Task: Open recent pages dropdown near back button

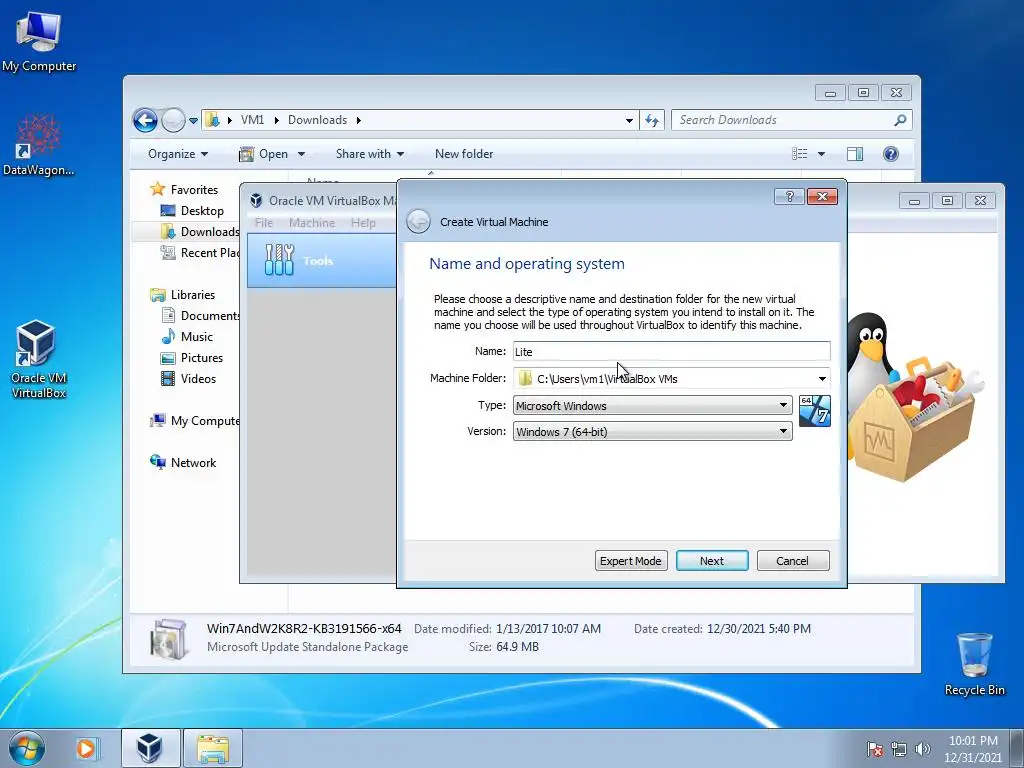Action: click(x=193, y=121)
